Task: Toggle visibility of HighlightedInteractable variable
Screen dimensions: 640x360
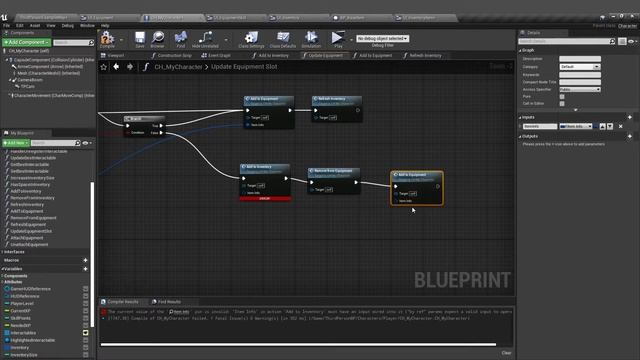Action: 86,340
